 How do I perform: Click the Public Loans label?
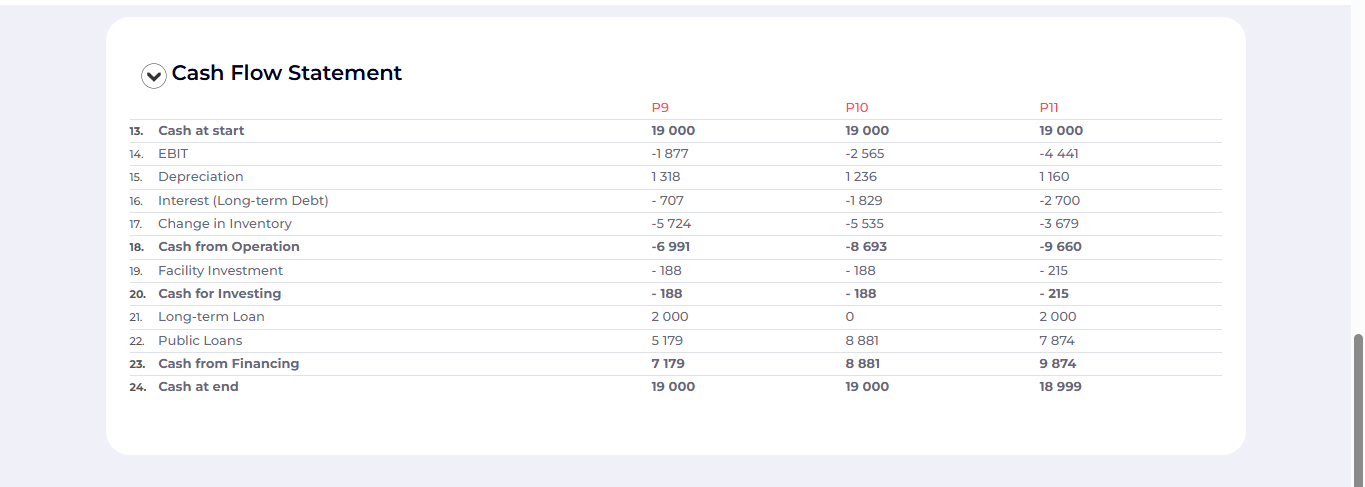(x=200, y=341)
